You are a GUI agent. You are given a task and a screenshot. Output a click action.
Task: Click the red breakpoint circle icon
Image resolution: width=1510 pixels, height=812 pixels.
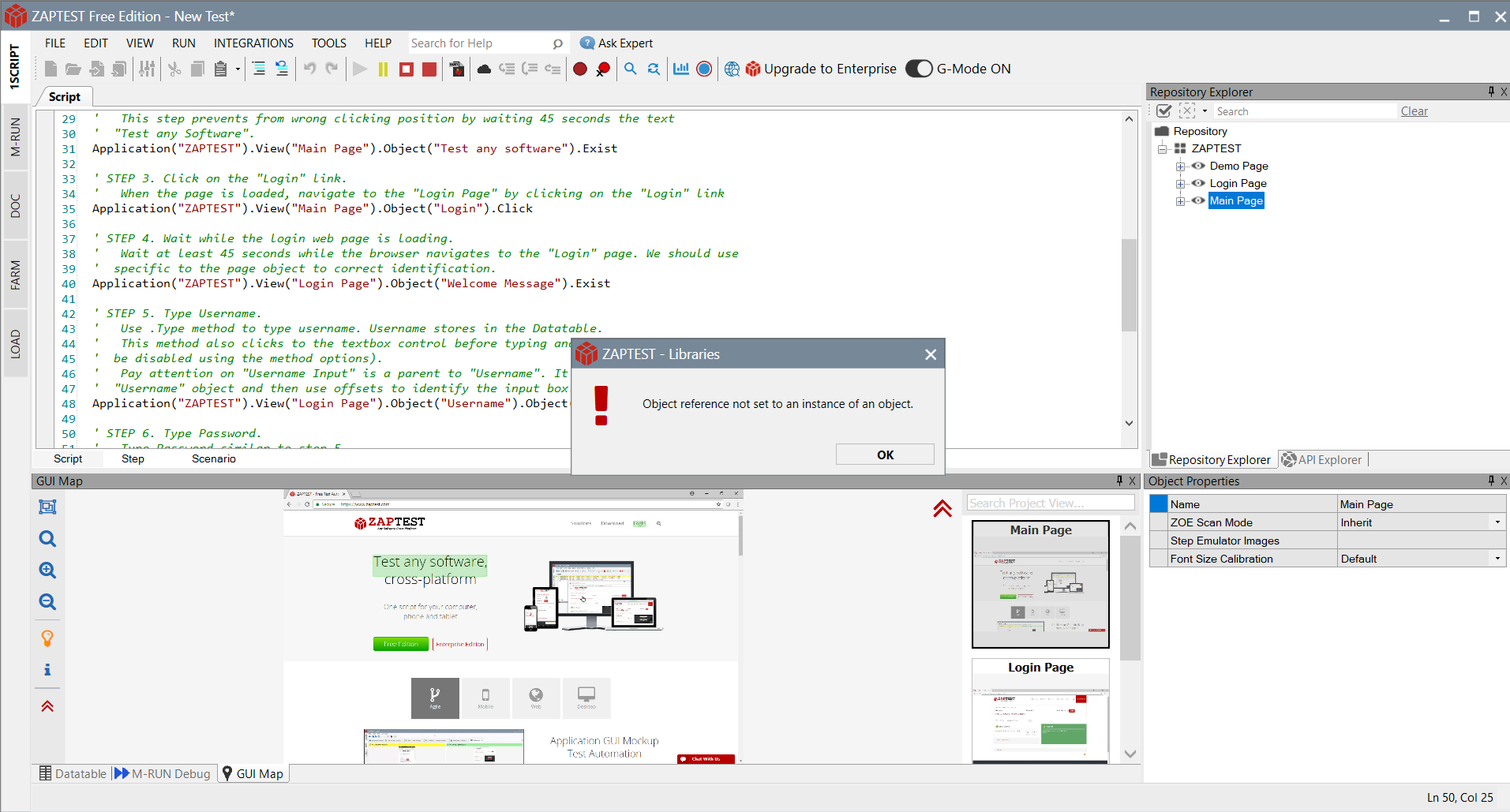580,69
